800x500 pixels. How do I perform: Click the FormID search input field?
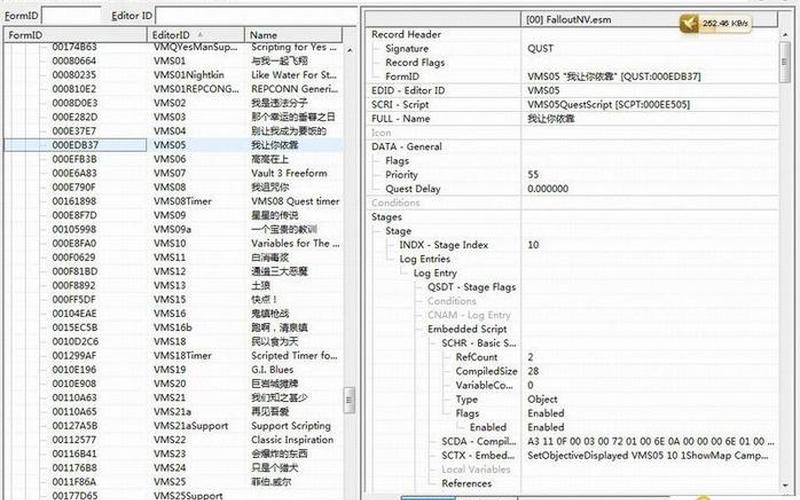coord(70,15)
